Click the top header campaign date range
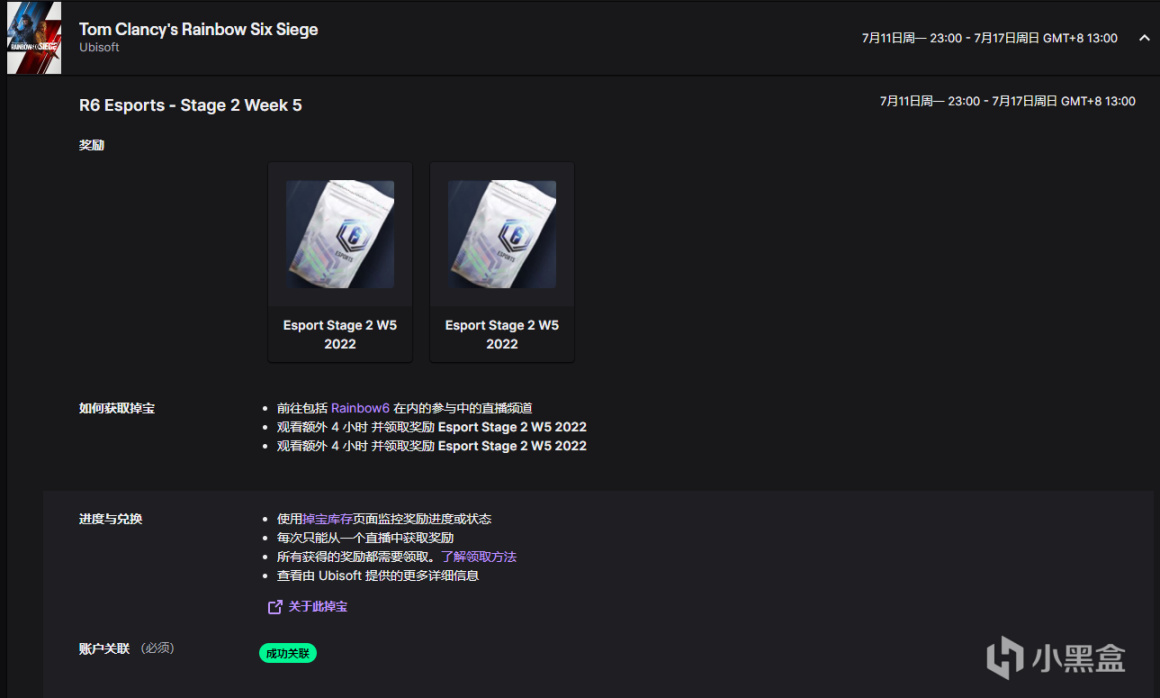1160x698 pixels. [989, 38]
